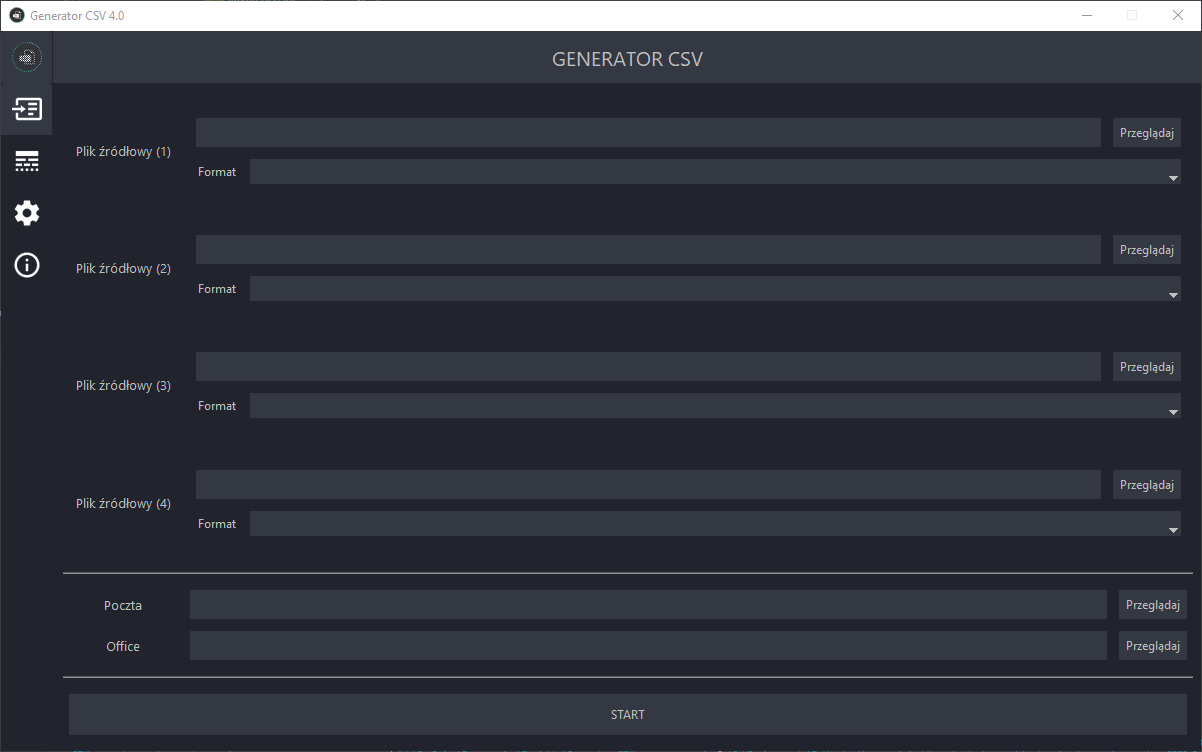Click Przeglądaj next to Plik źródłowy (2)

pos(1146,250)
